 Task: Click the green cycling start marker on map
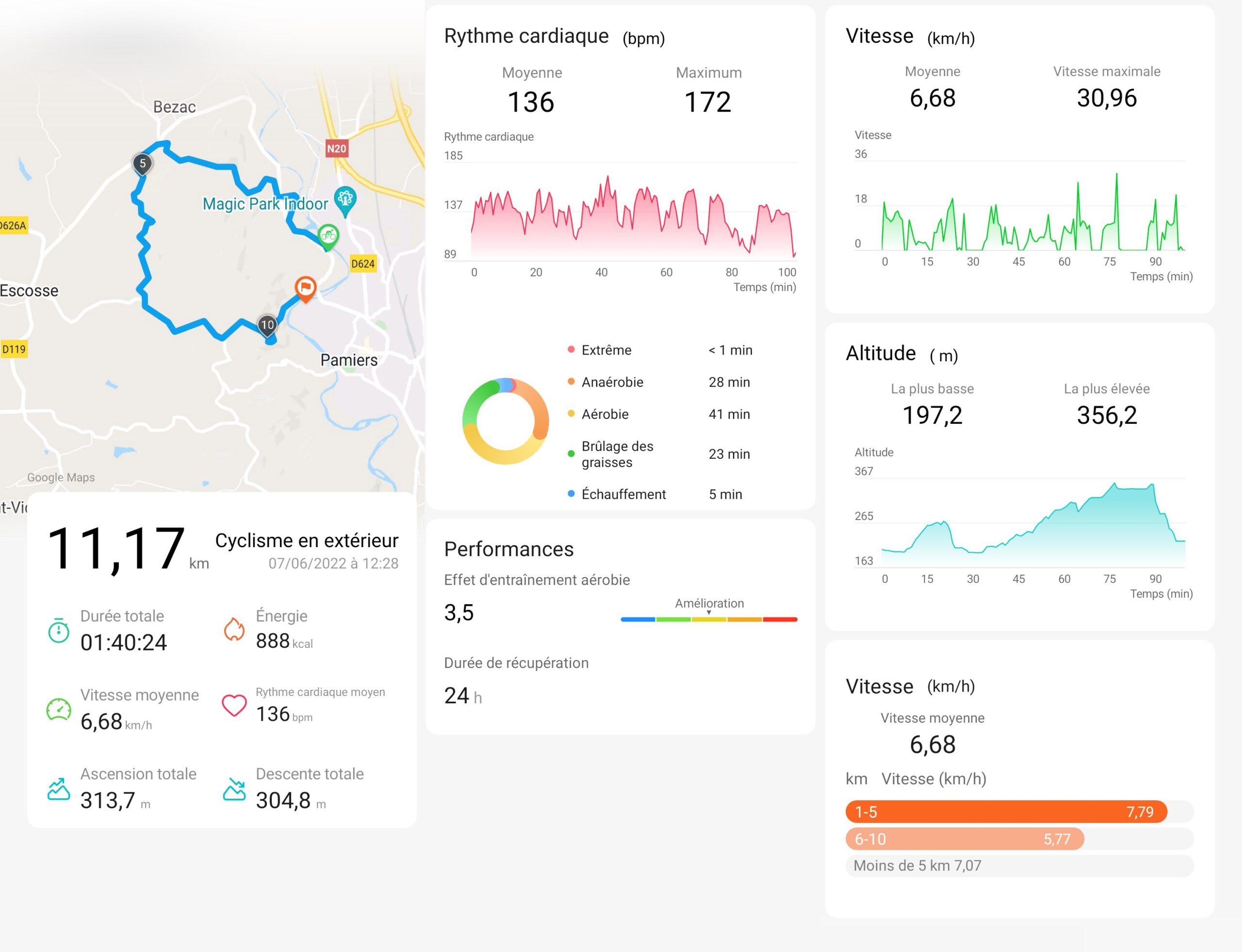coord(328,237)
